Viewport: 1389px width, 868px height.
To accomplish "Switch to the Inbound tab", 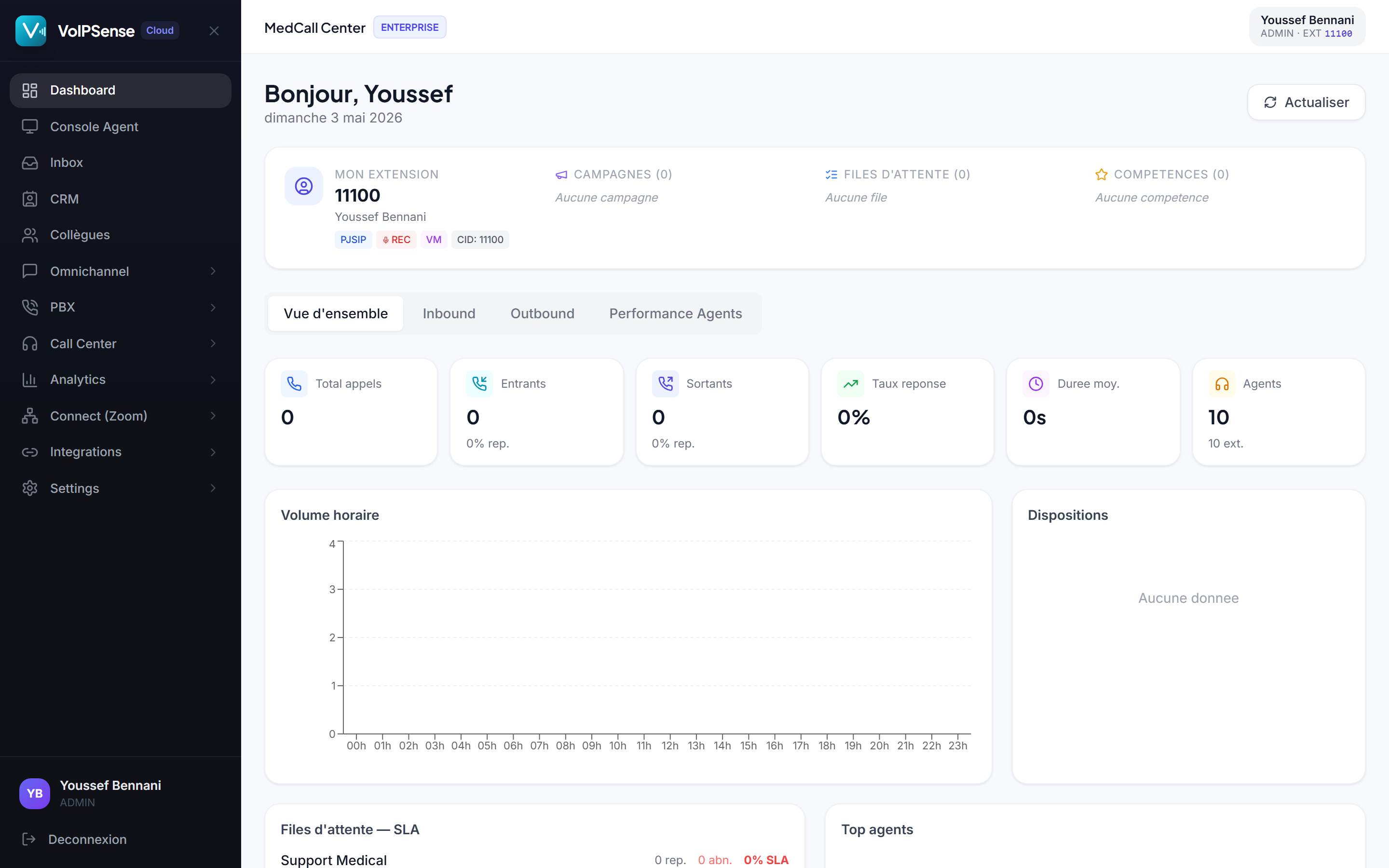I will (x=449, y=313).
